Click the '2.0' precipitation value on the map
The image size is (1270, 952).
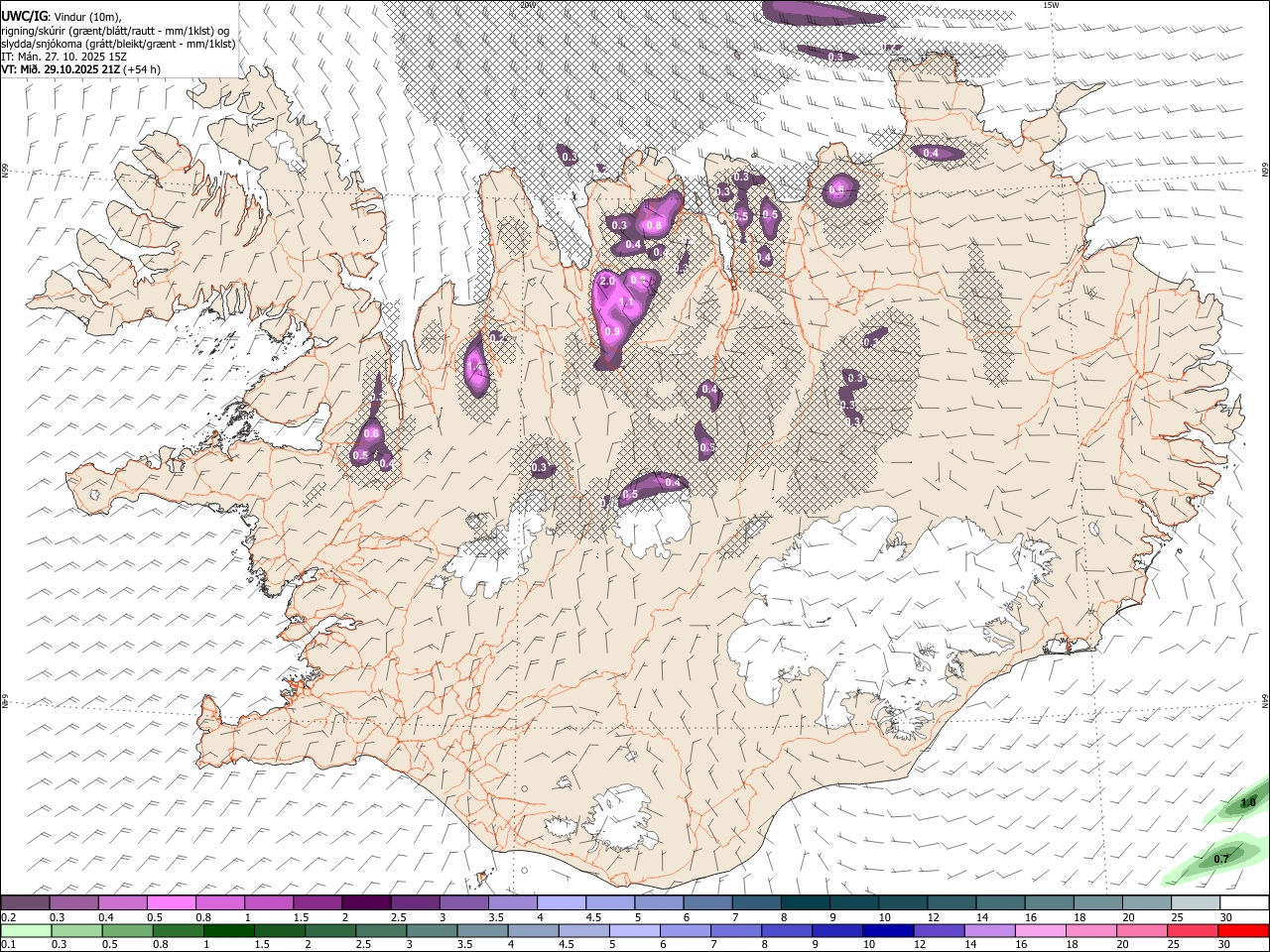point(607,283)
